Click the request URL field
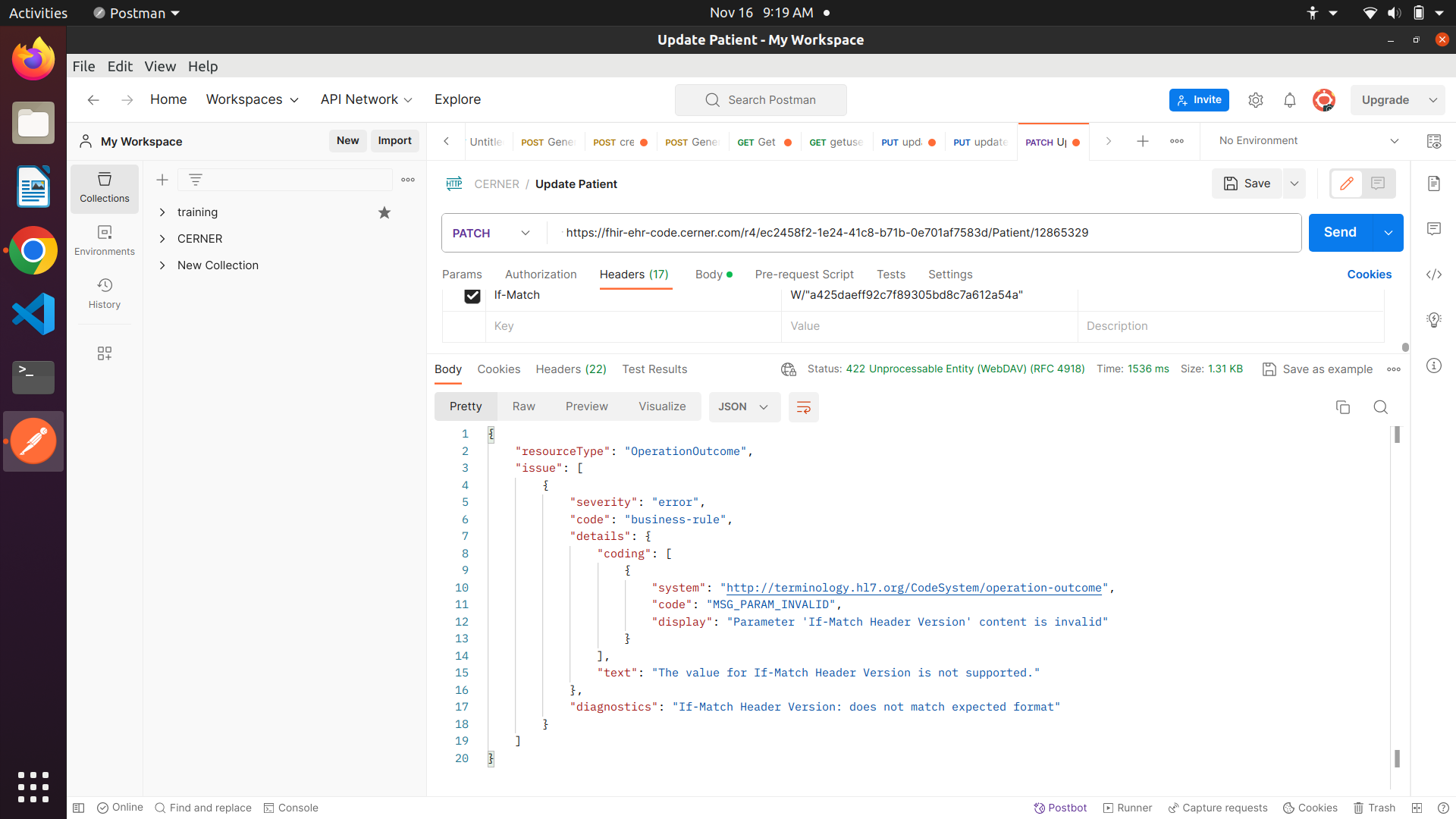 pos(925,233)
